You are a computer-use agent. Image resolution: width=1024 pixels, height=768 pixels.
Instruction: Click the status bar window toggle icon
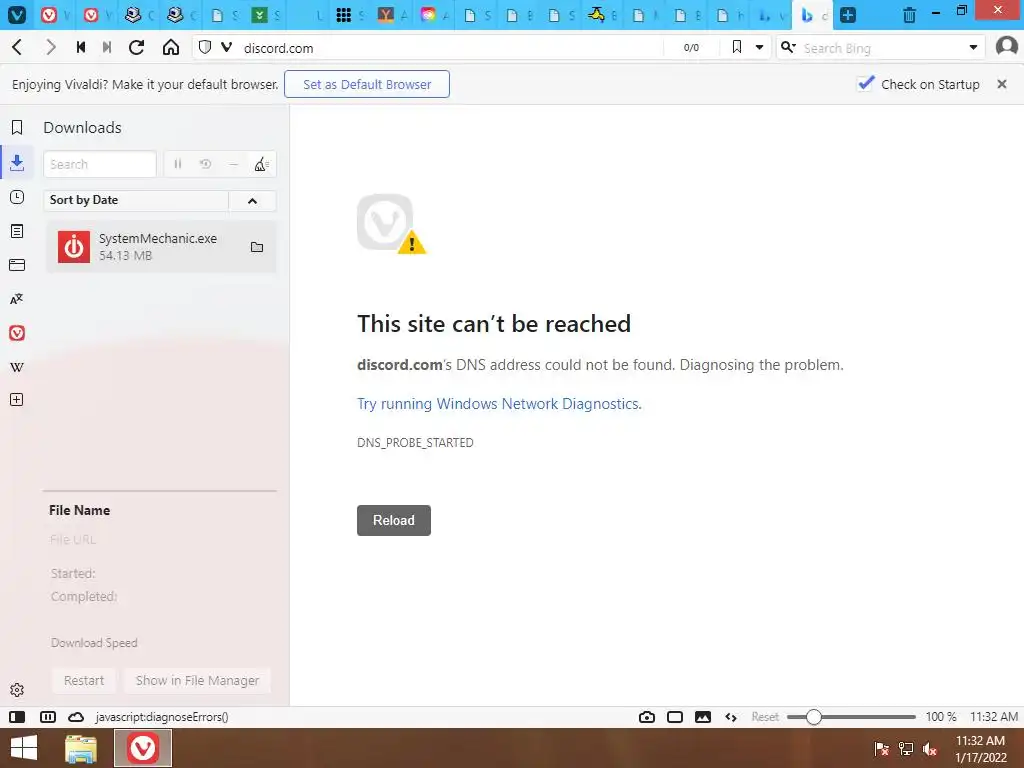pyautogui.click(x=675, y=717)
